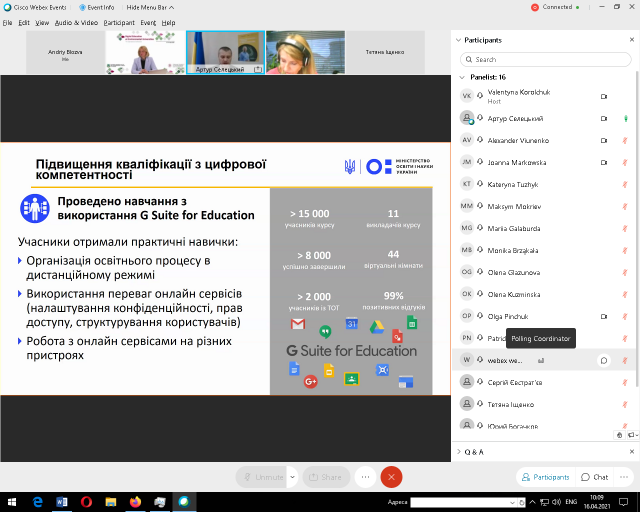
Task: Close the Q & A panel
Action: [x=632, y=452]
